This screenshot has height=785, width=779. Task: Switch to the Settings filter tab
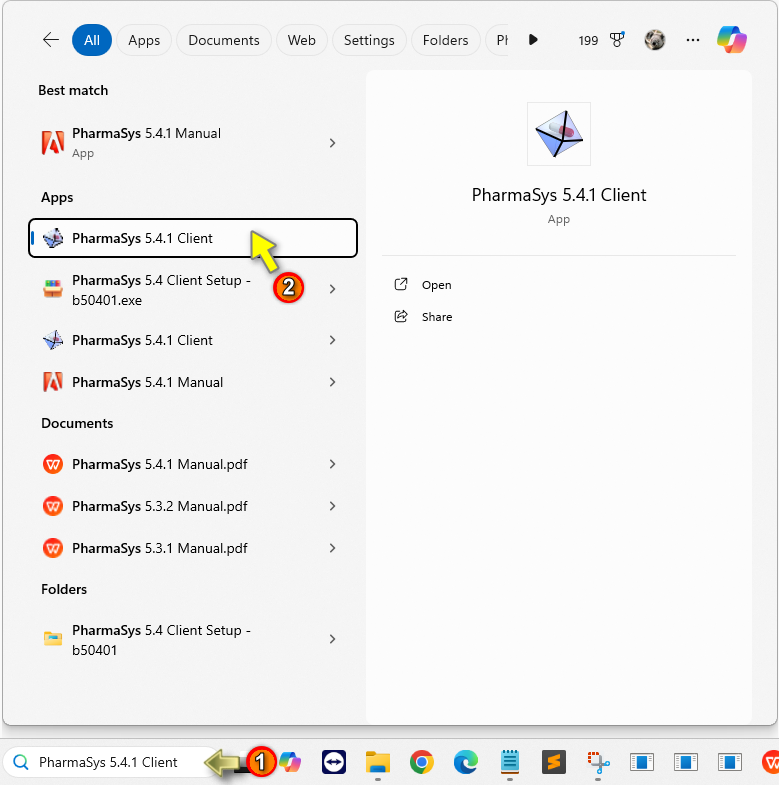[x=369, y=40]
